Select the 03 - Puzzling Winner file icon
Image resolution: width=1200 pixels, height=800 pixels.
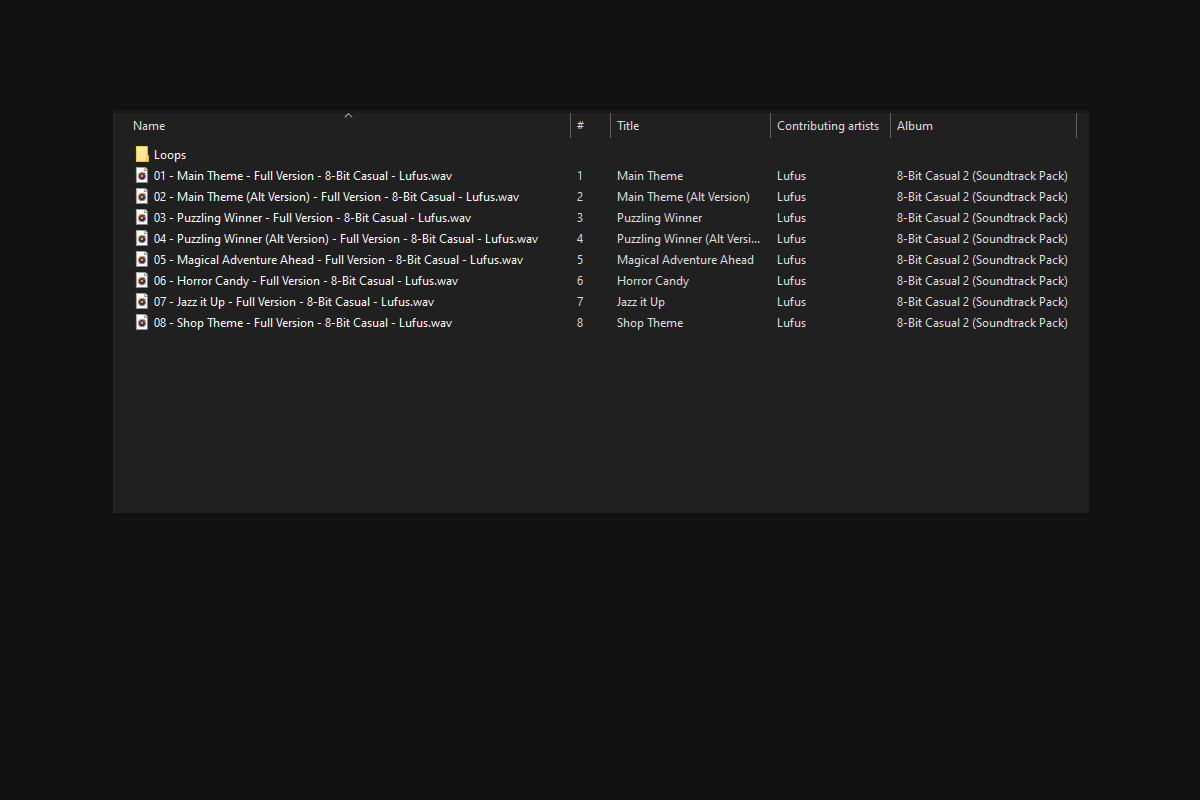coord(142,218)
